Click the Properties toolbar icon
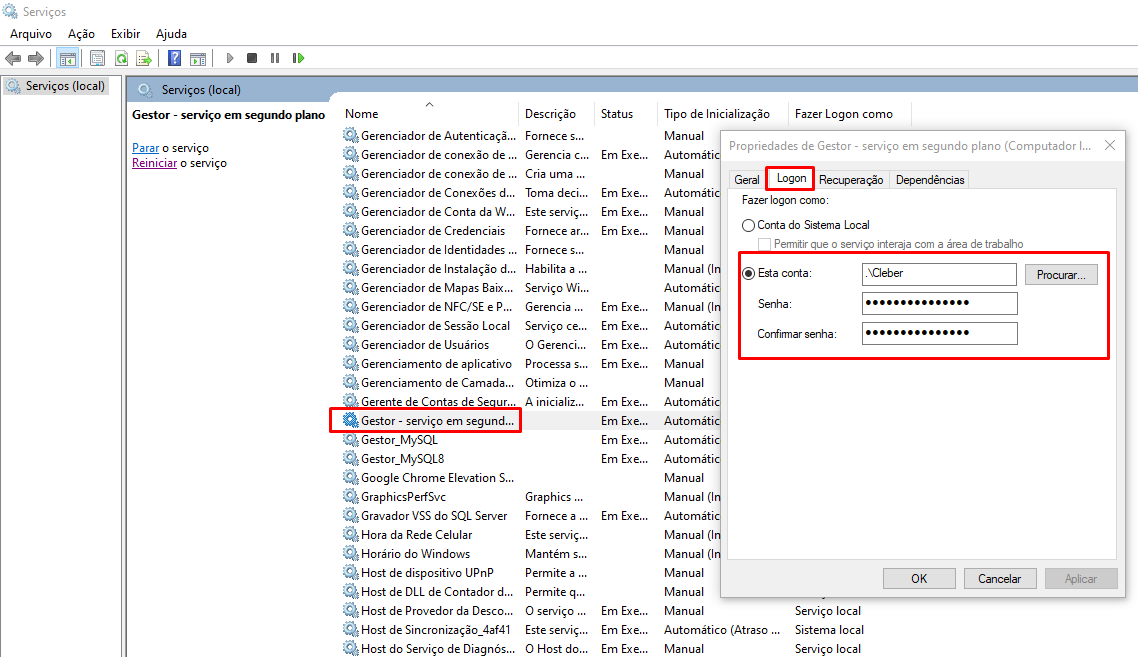The image size is (1138, 657). pyautogui.click(x=97, y=58)
